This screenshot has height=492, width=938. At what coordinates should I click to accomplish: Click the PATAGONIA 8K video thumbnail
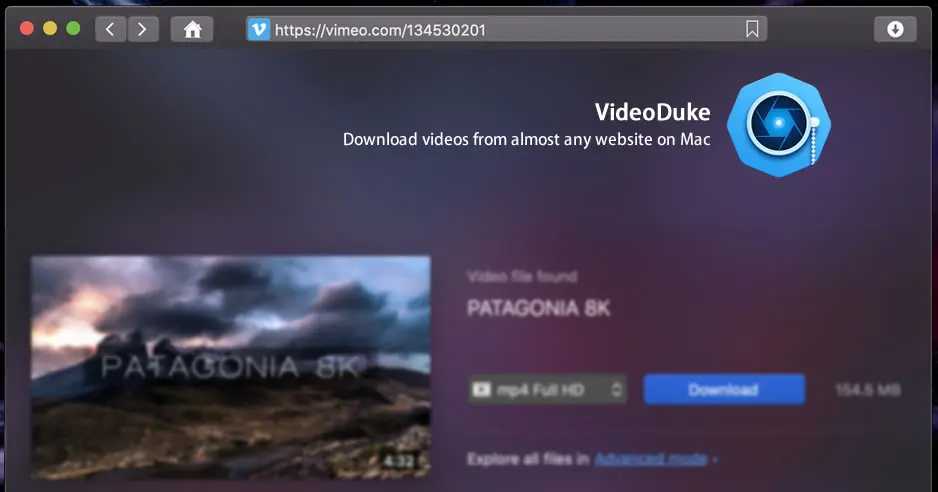[x=230, y=367]
